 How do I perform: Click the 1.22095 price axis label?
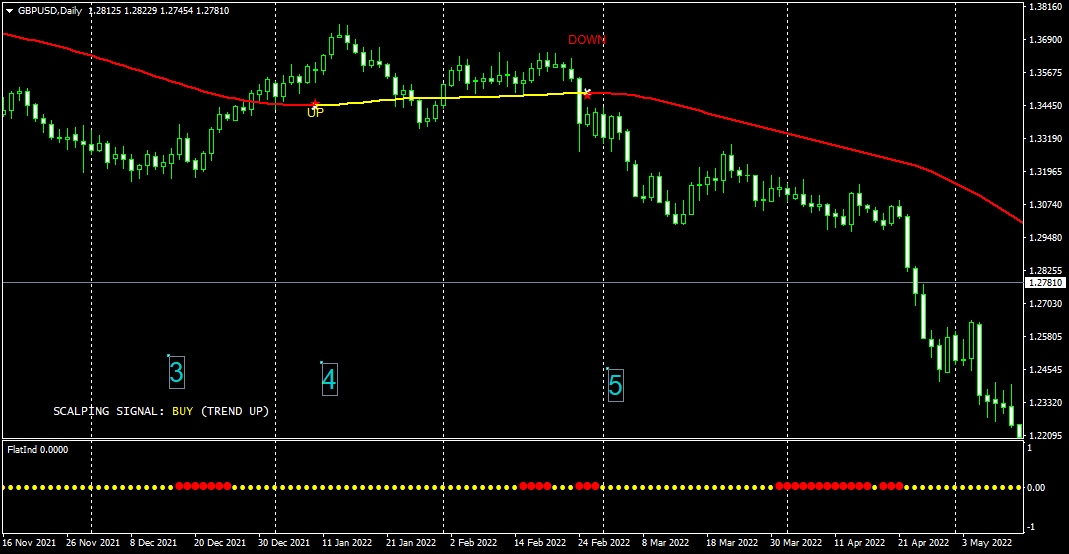click(x=1045, y=435)
